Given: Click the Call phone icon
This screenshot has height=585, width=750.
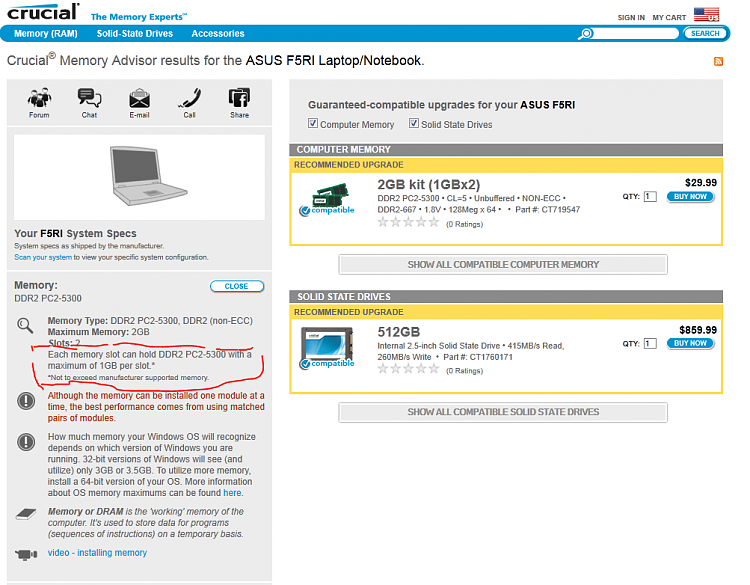Looking at the screenshot, I should tap(189, 98).
